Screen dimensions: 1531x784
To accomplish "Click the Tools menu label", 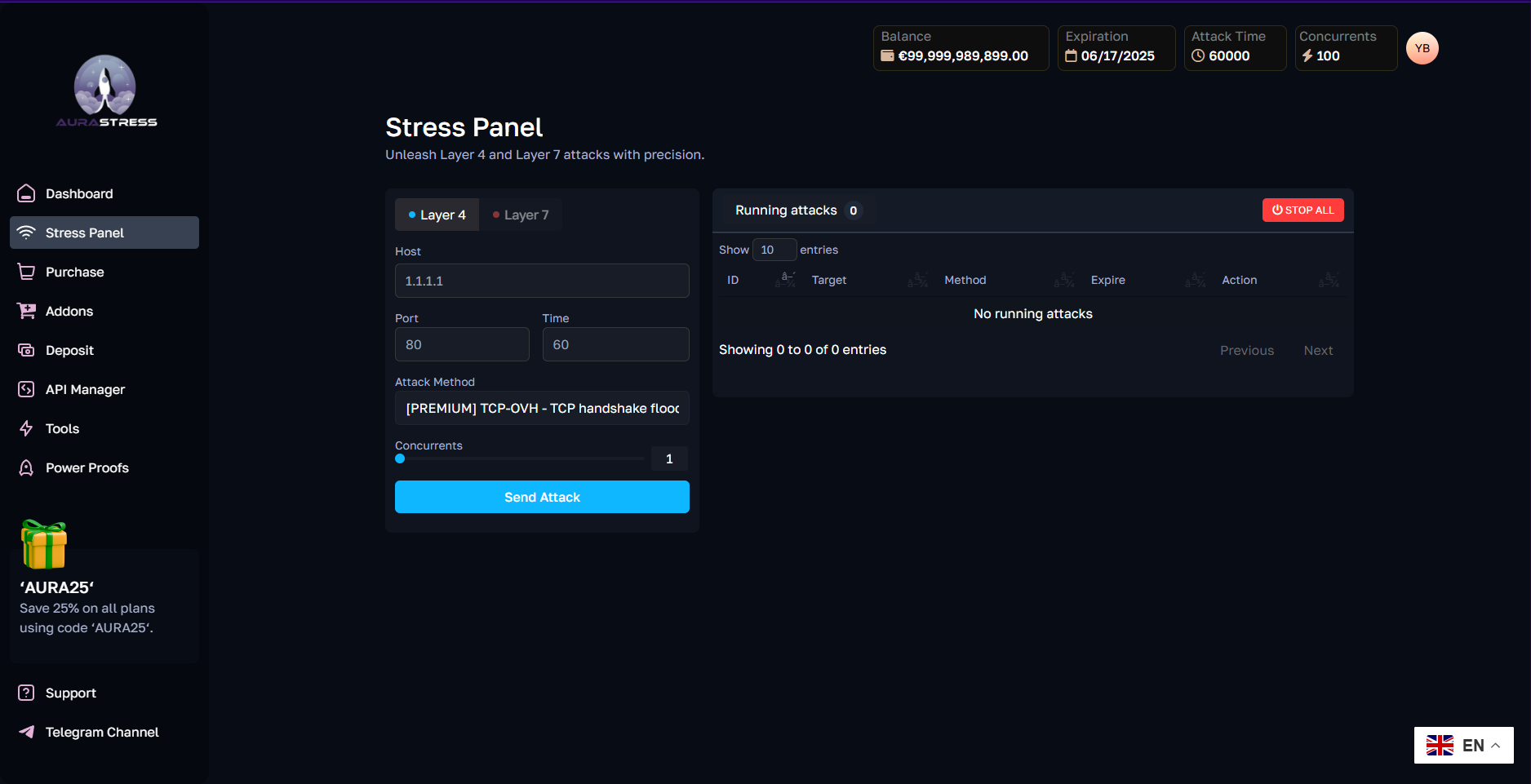I will (62, 428).
